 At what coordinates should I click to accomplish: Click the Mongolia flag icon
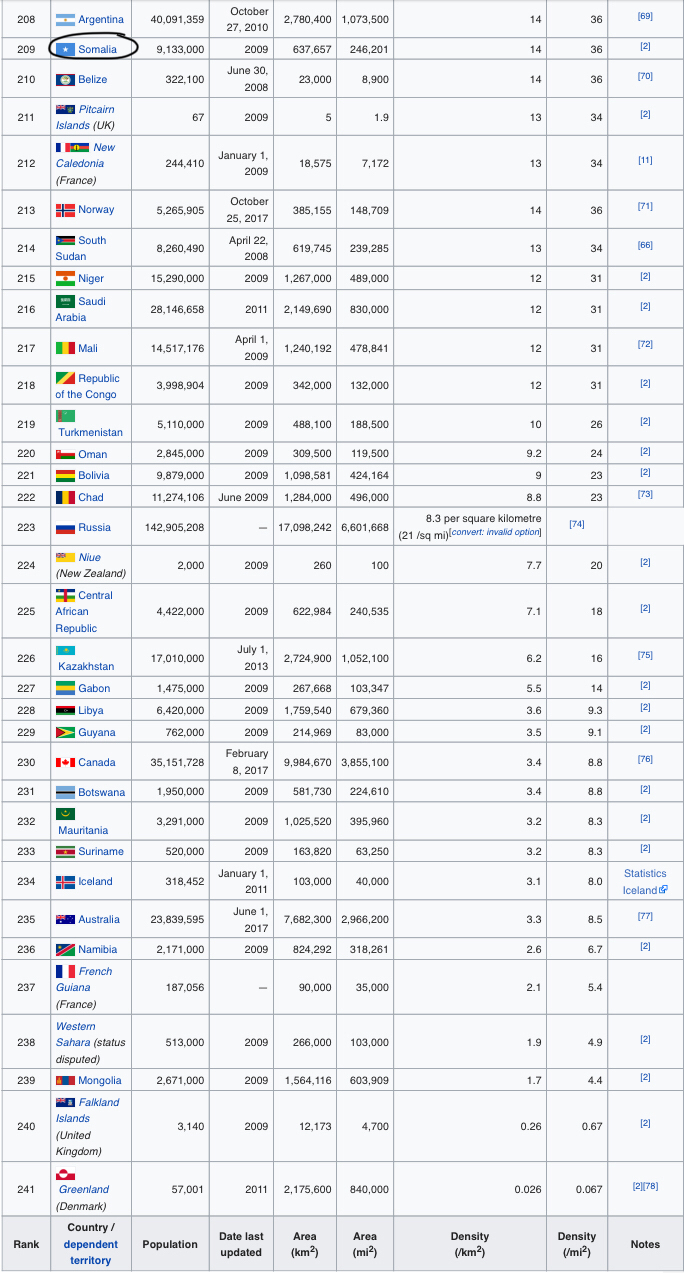tap(65, 1080)
